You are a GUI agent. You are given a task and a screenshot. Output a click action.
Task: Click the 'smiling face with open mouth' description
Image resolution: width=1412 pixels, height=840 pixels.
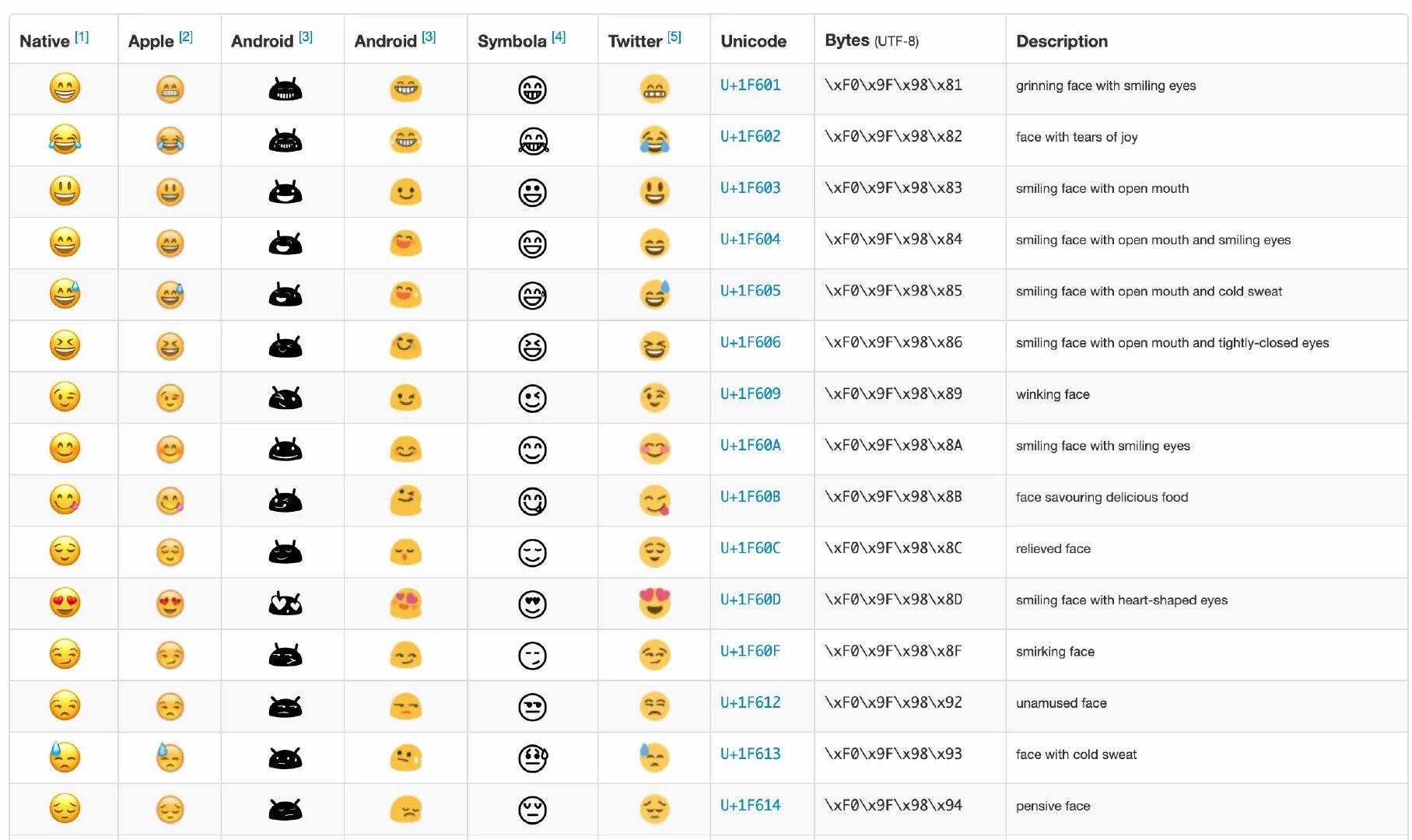[x=1102, y=188]
